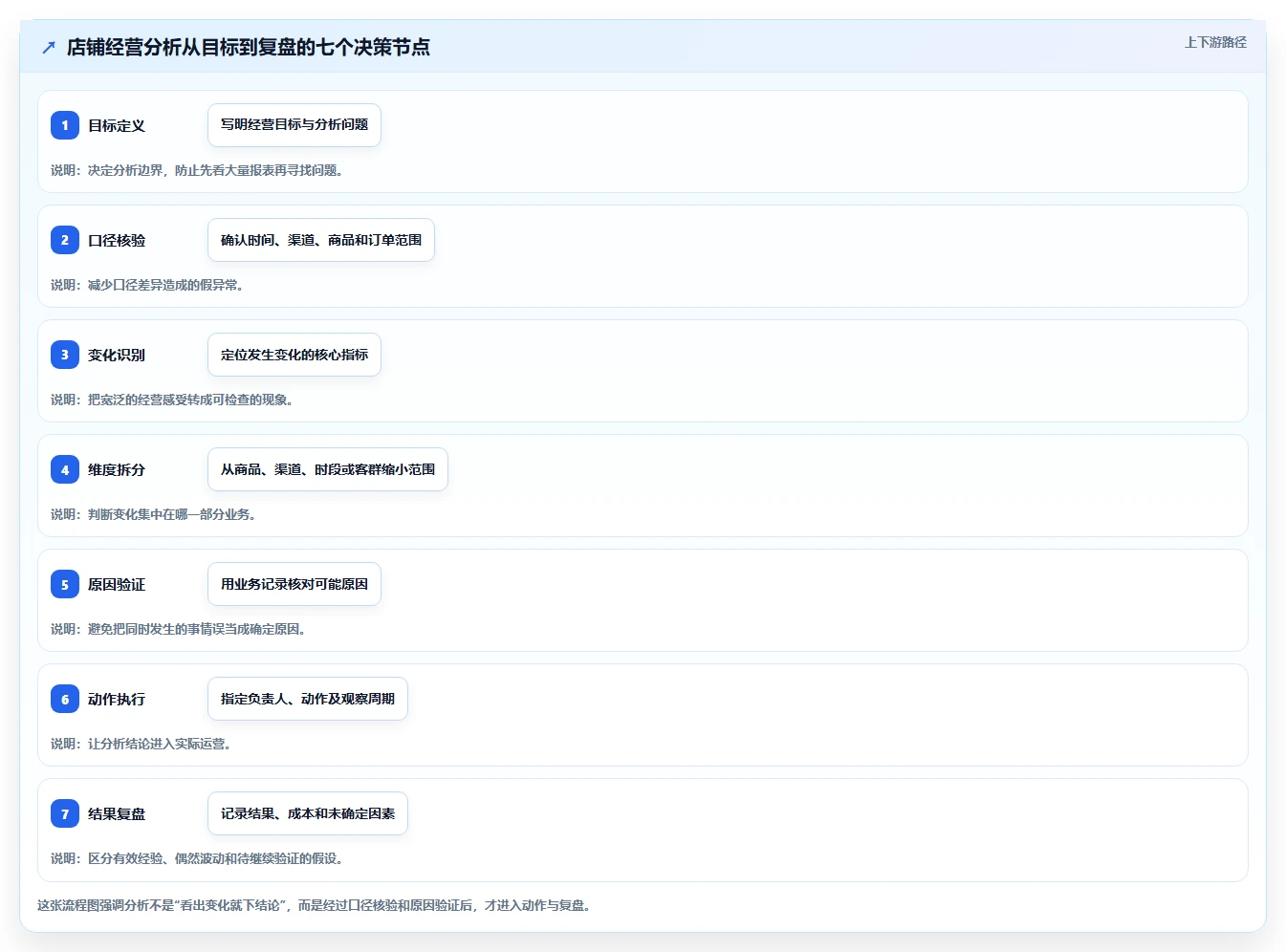Select step number 4 badge
The width and height of the screenshot is (1286, 952).
65,469
